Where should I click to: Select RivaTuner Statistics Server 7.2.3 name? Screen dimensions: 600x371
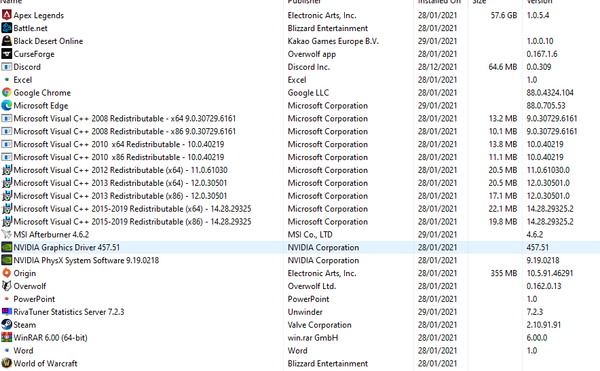69,312
